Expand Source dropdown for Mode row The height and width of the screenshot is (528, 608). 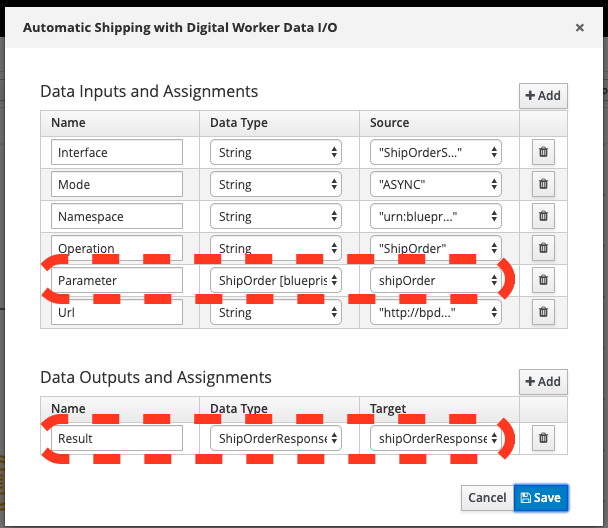click(434, 184)
